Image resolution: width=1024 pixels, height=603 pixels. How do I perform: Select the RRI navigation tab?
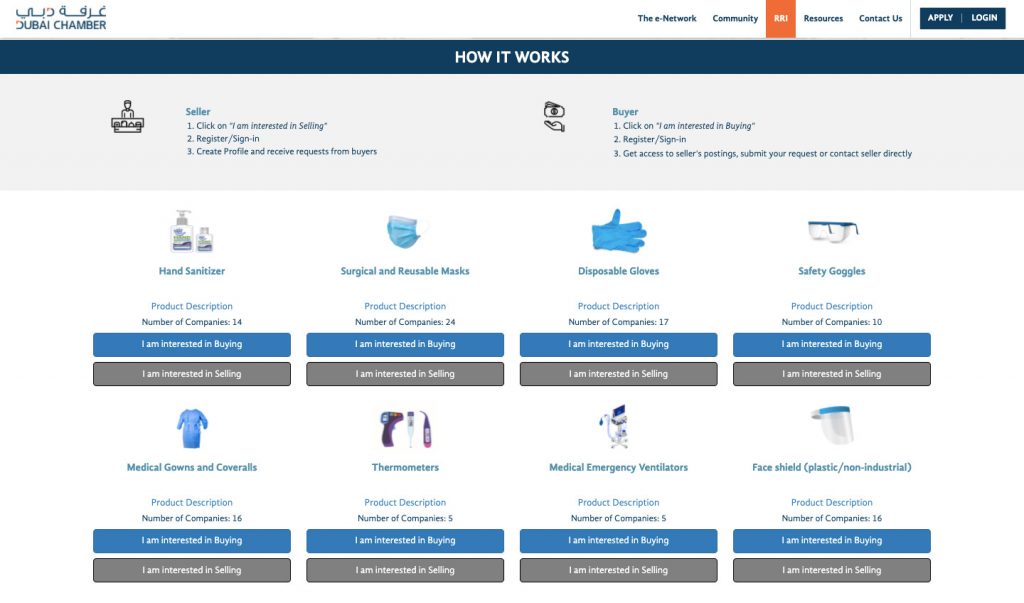coord(780,18)
